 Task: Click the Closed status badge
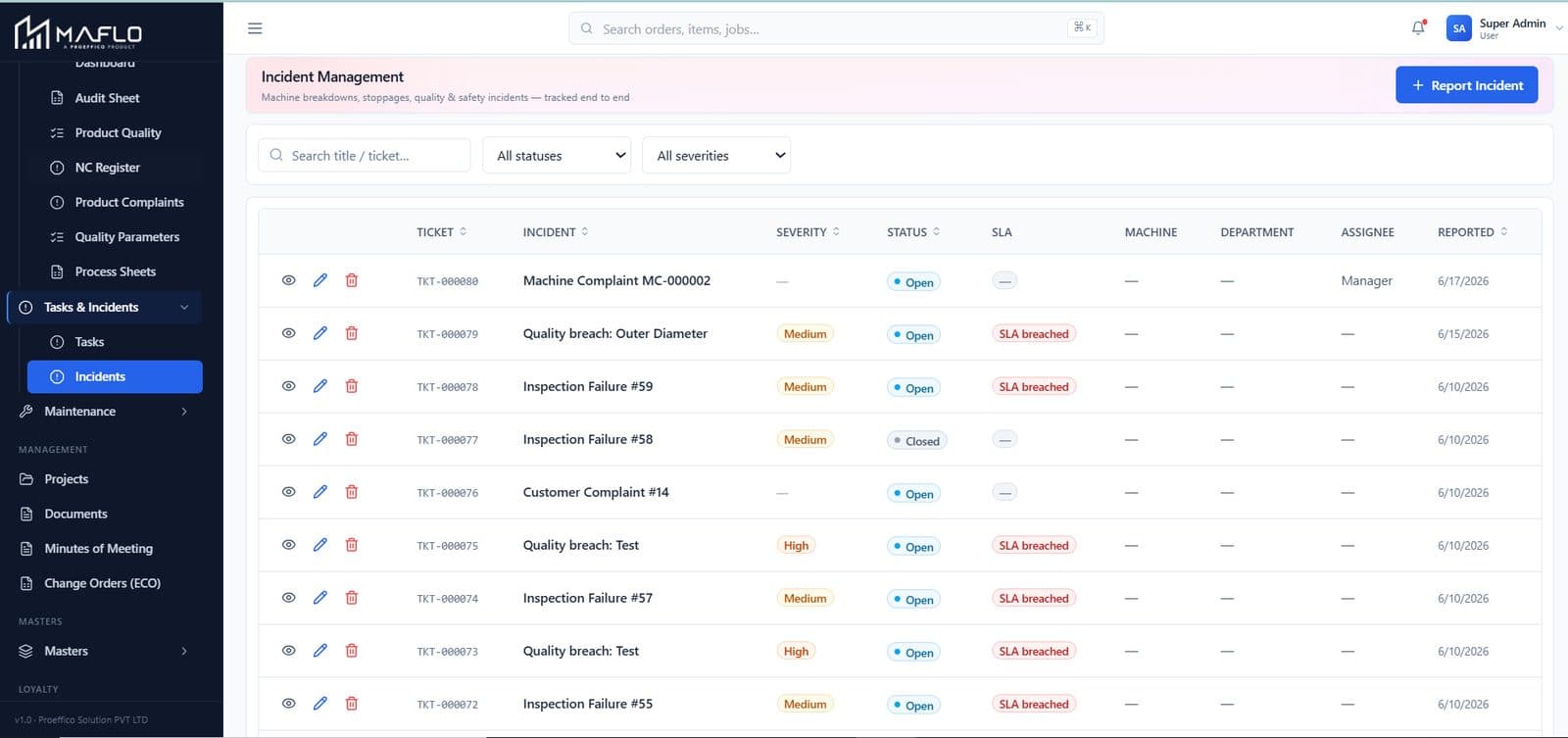click(916, 441)
